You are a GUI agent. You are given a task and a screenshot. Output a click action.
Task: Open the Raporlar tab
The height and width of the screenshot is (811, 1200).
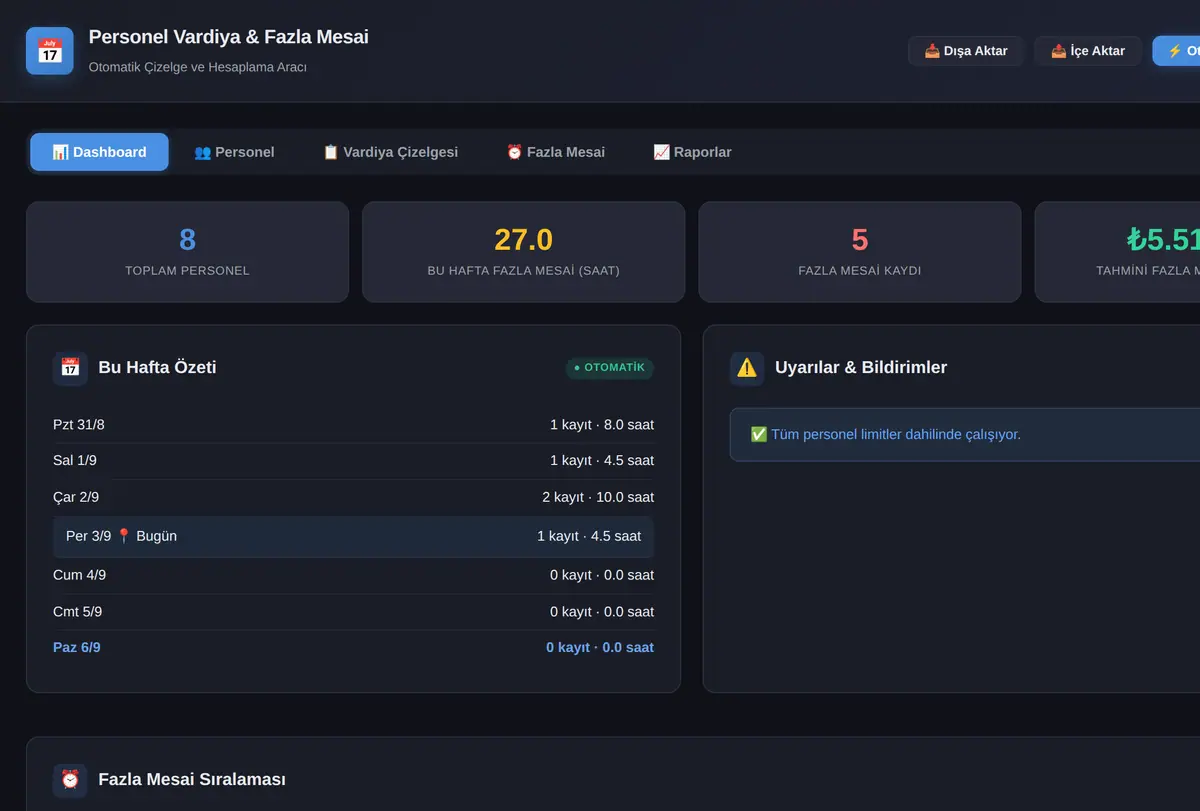(692, 152)
